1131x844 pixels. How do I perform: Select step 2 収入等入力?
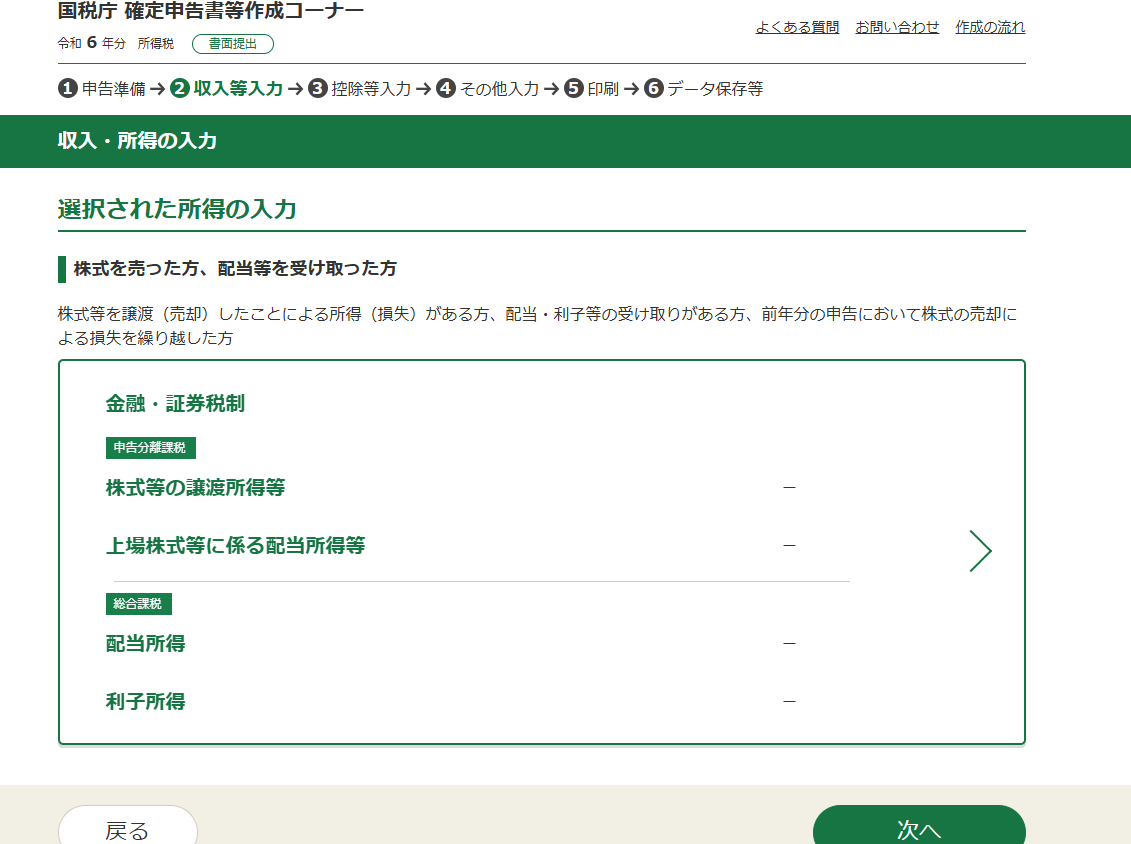tap(226, 89)
